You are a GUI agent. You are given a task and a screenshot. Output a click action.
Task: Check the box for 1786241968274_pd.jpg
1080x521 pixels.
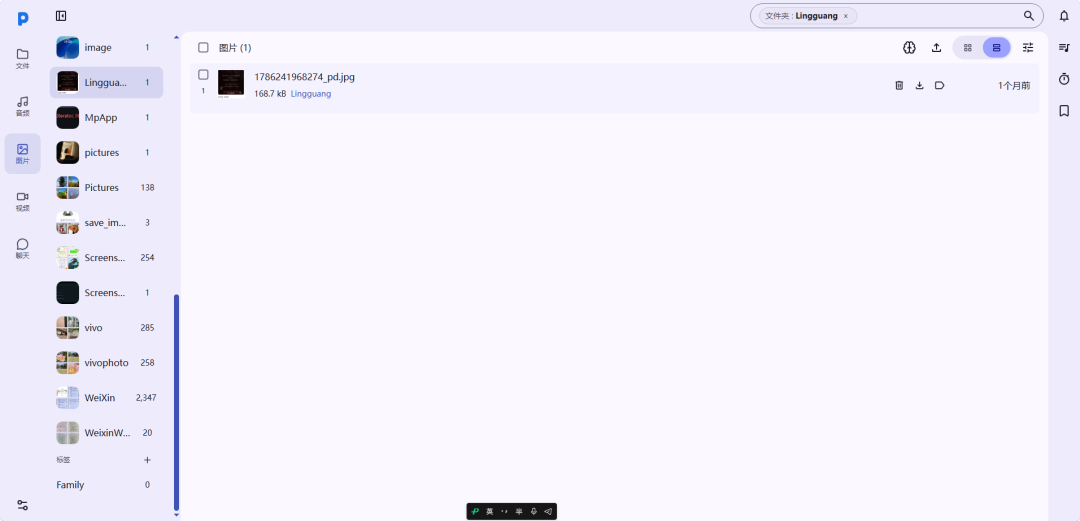pyautogui.click(x=203, y=74)
